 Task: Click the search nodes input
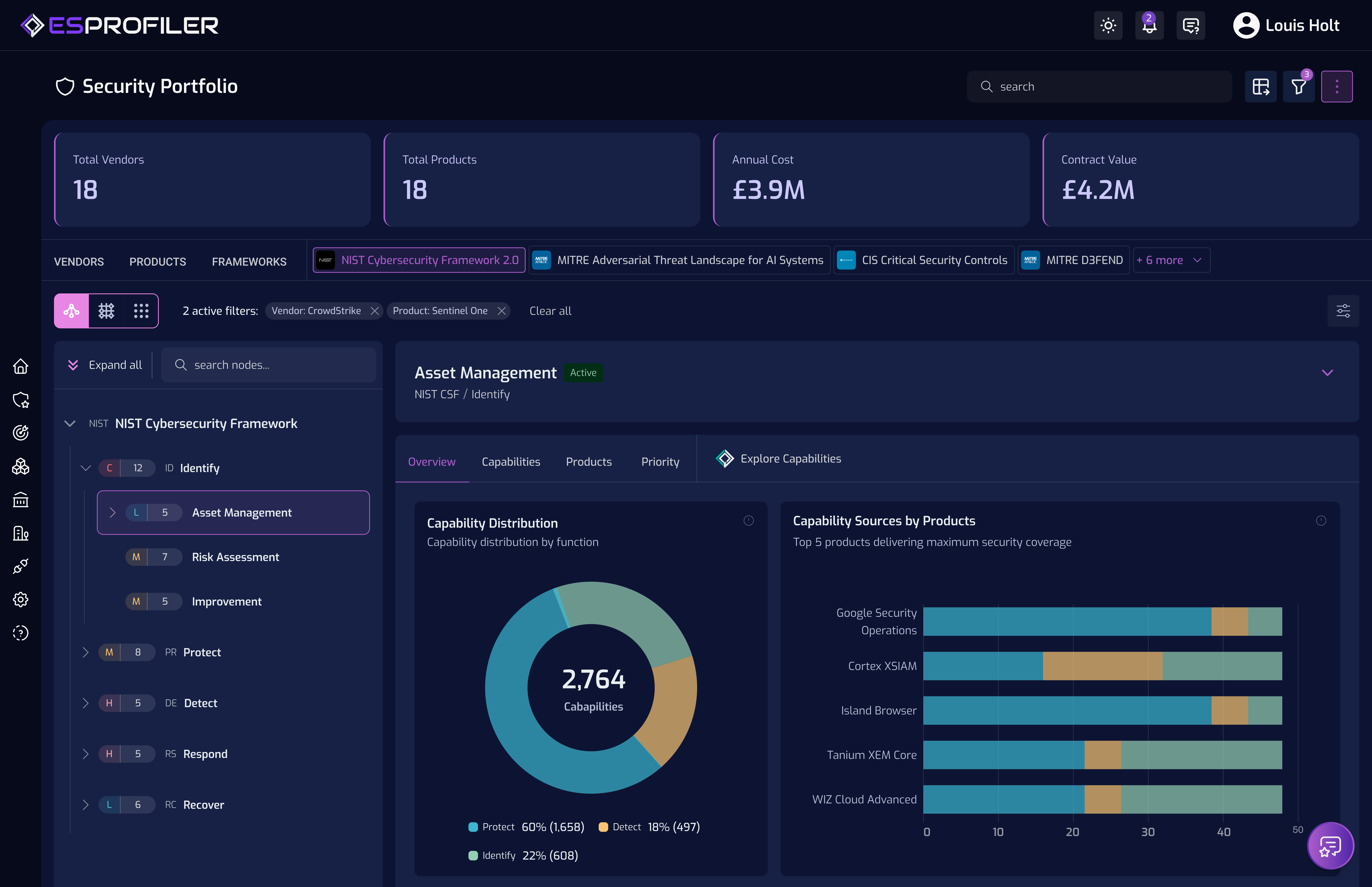269,365
